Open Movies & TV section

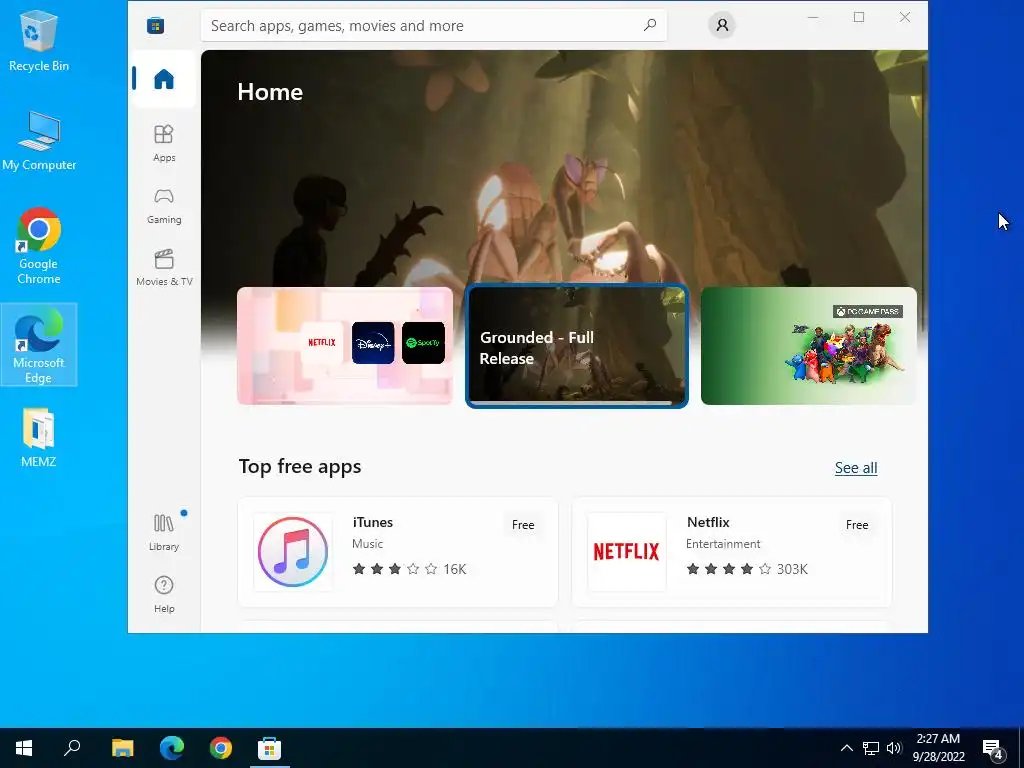164,268
